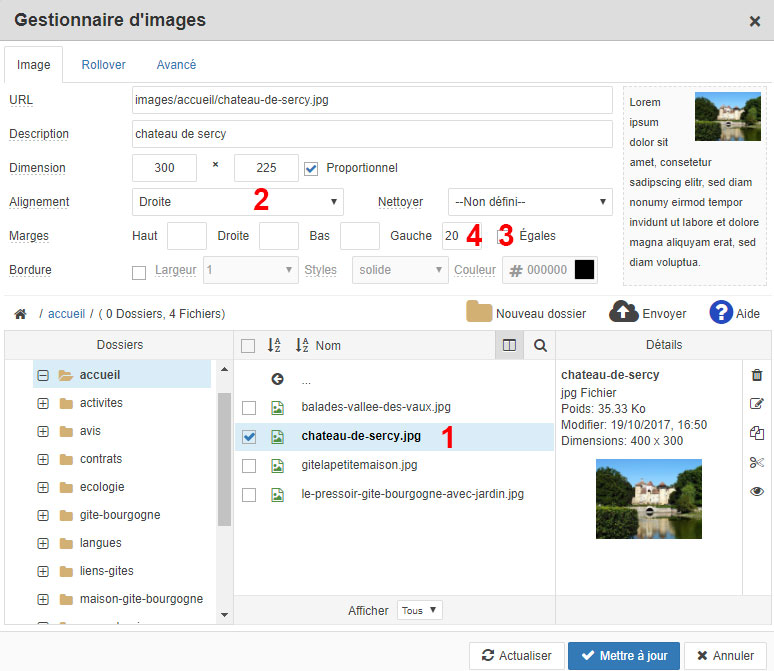The width and height of the screenshot is (774, 671).
Task: Click image icon of le-pressoir-gite-bourgogne-avec-jardin.jpg
Action: (277, 495)
